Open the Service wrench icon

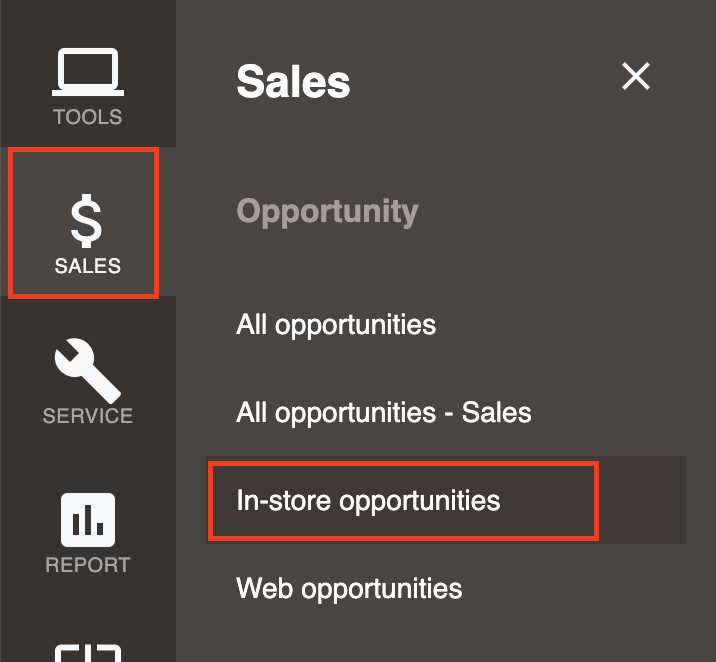click(x=88, y=371)
